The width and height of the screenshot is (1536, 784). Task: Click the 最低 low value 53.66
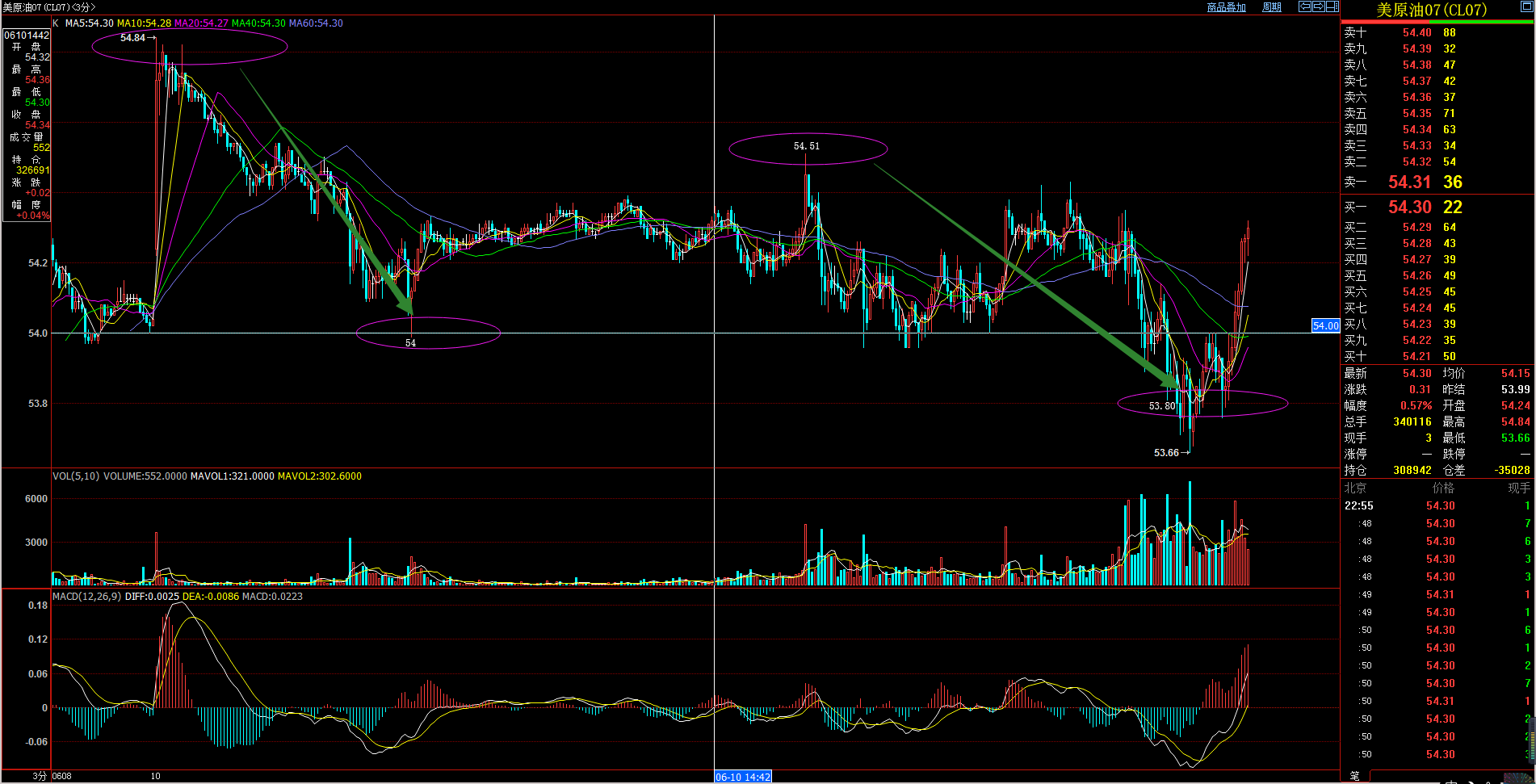1515,438
